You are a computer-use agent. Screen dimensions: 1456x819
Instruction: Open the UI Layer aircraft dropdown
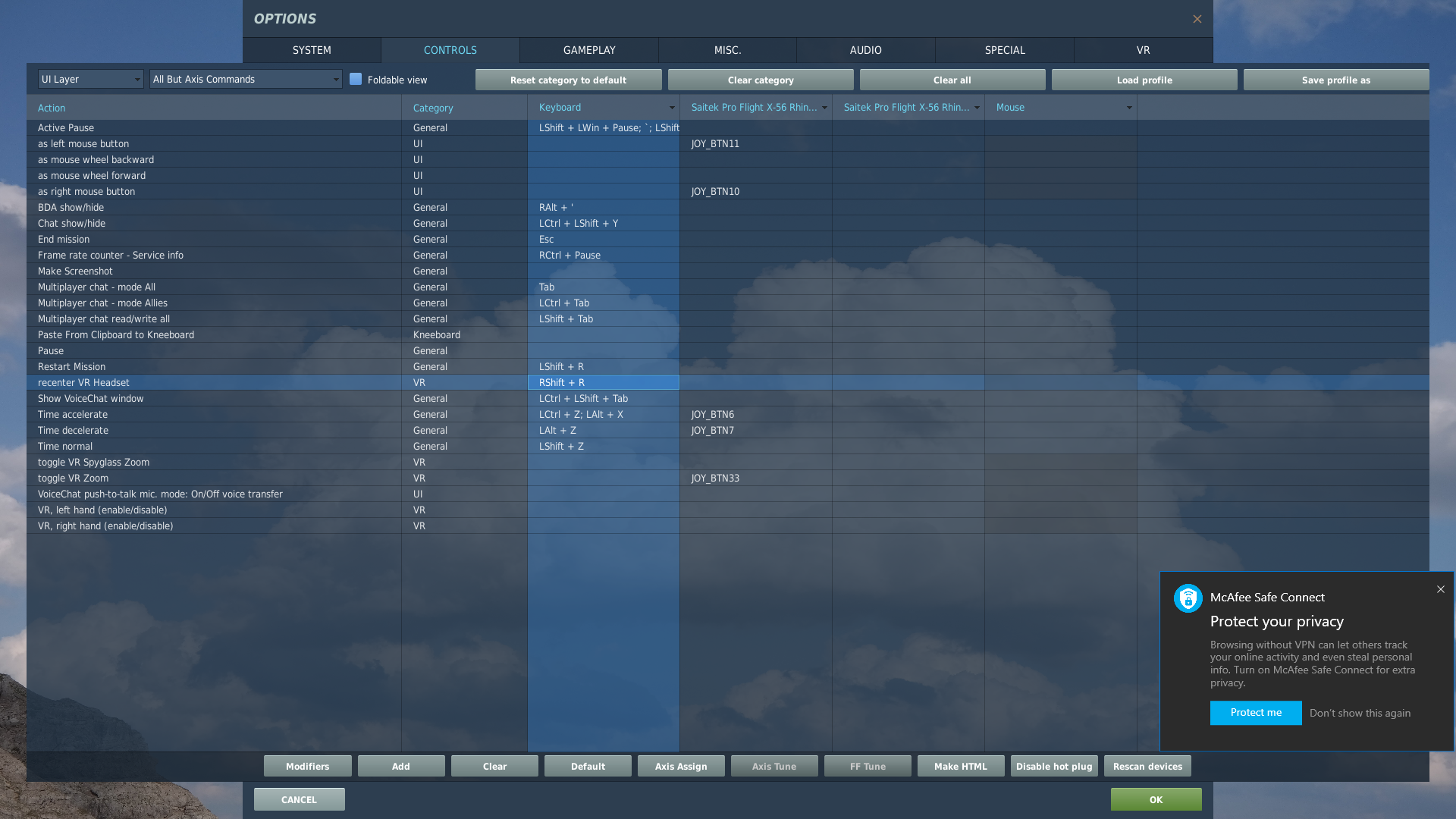(90, 79)
